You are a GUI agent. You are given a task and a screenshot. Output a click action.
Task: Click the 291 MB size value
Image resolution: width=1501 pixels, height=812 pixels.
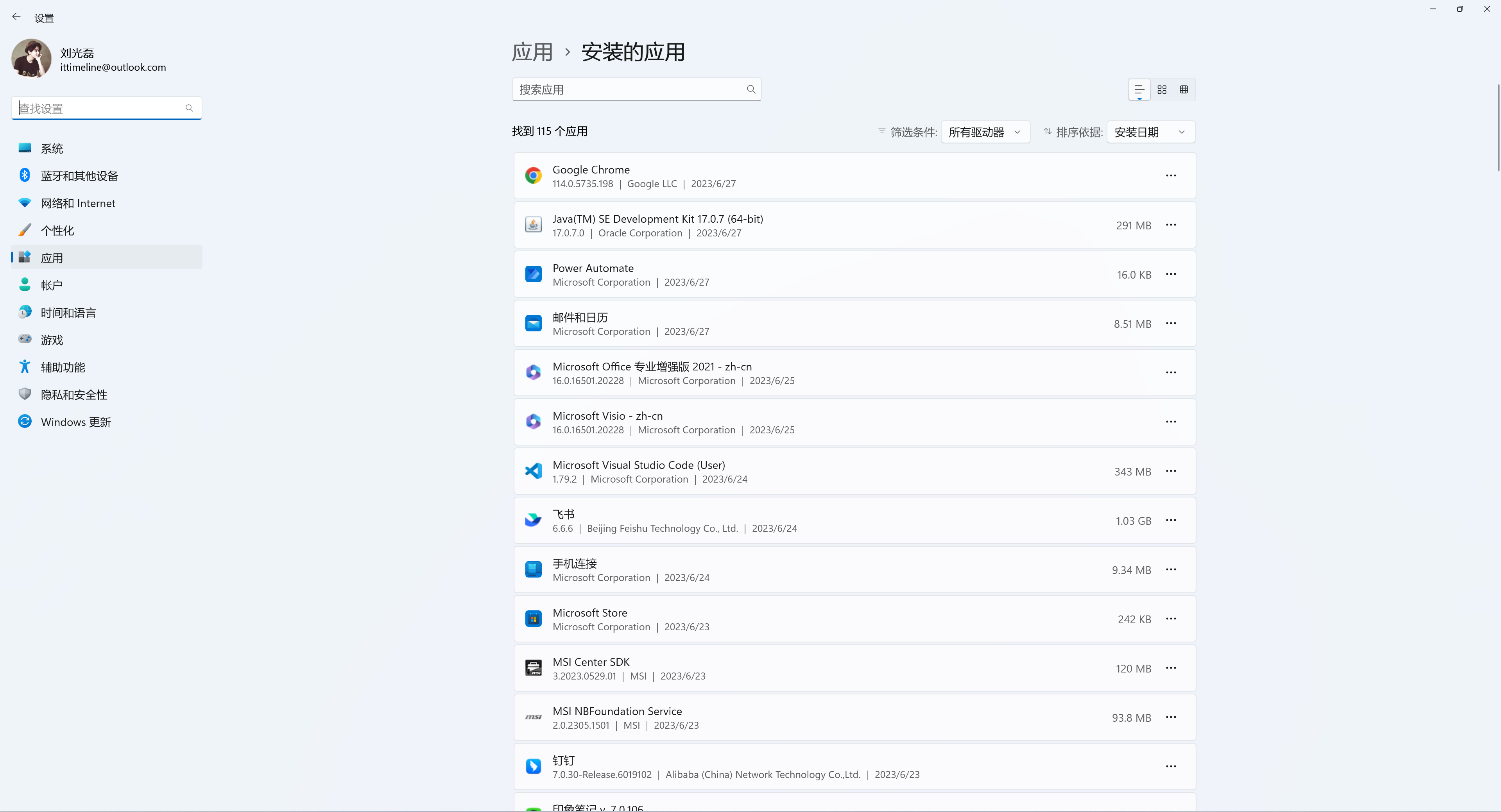point(1133,225)
